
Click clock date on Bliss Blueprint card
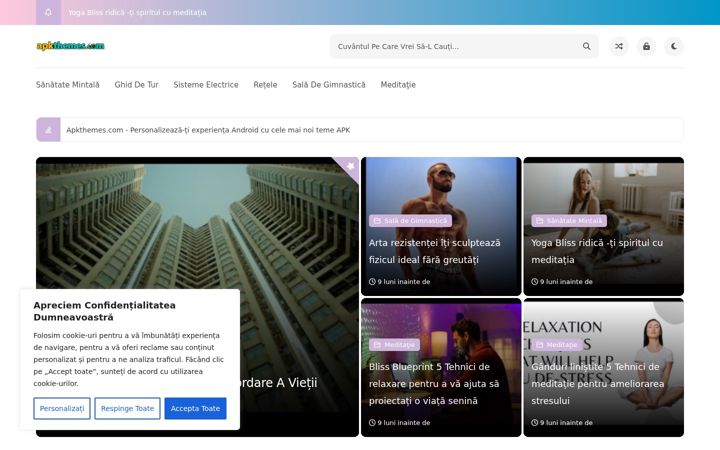(399, 423)
